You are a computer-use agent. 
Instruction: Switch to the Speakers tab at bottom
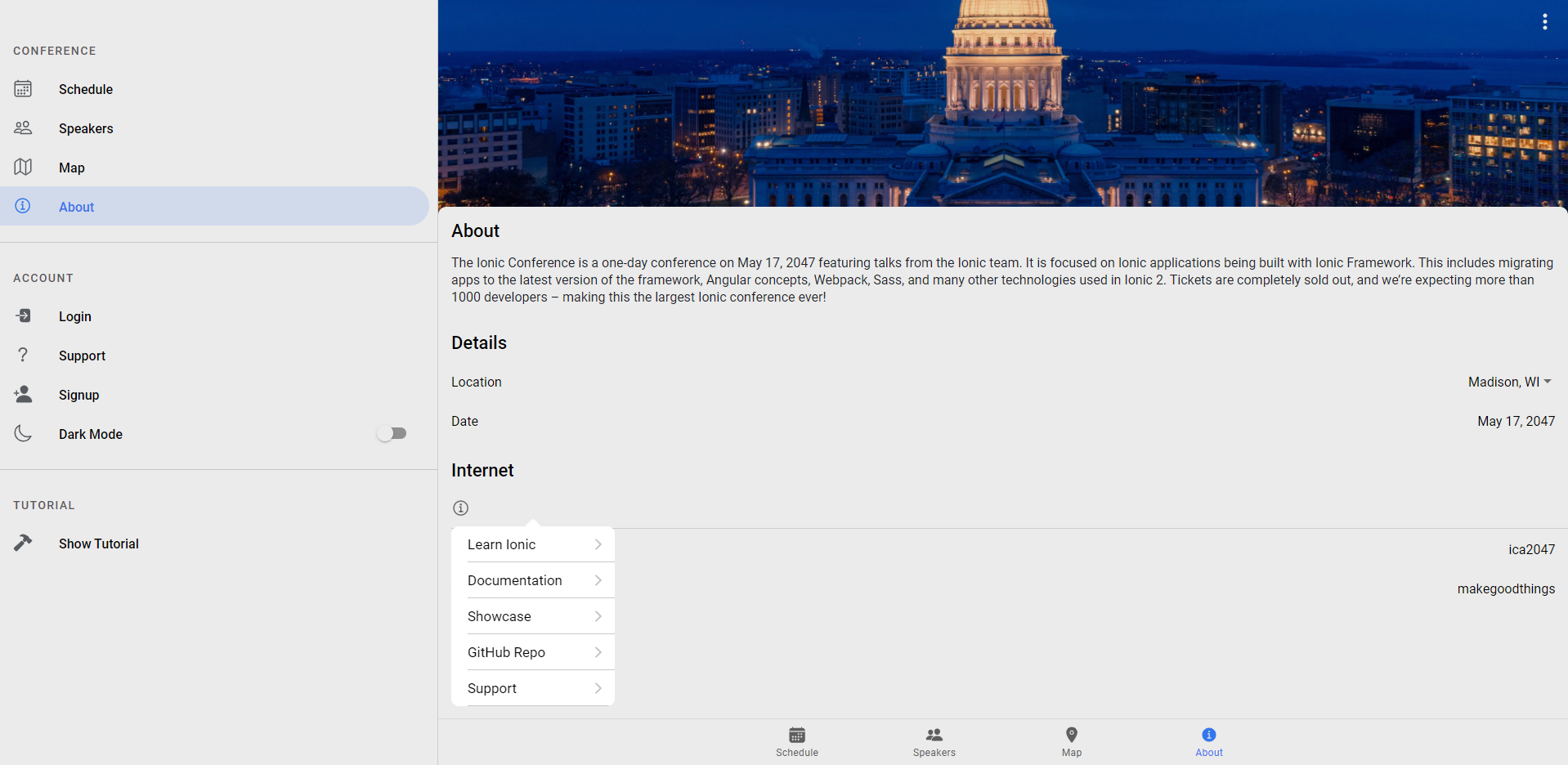coord(934,741)
